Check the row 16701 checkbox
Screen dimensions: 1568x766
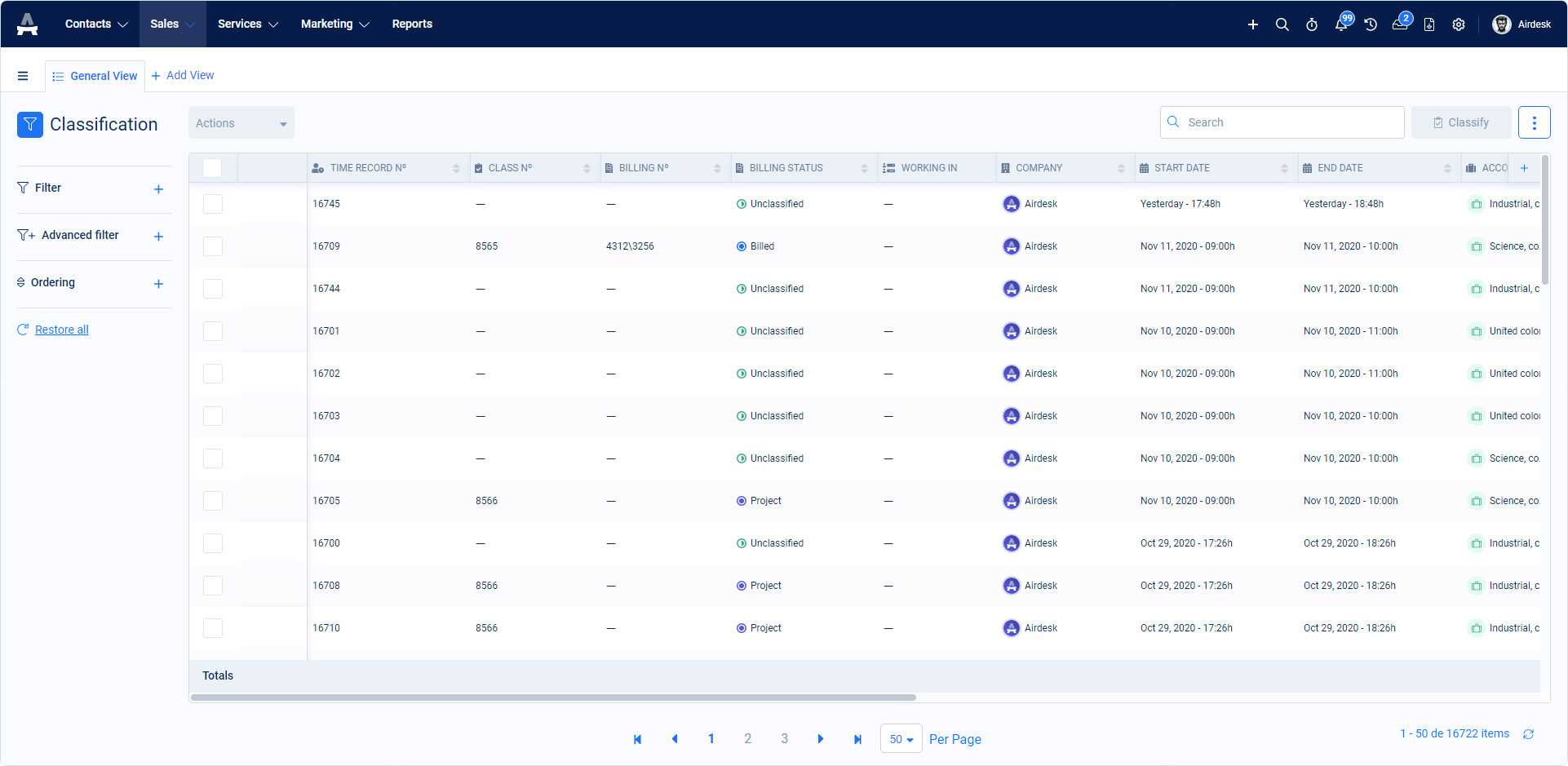point(213,331)
